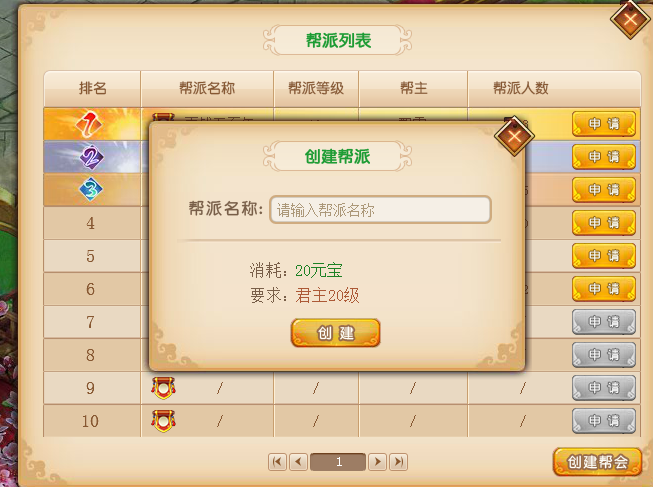
Task: Jump to last page of guild list
Action: (399, 462)
